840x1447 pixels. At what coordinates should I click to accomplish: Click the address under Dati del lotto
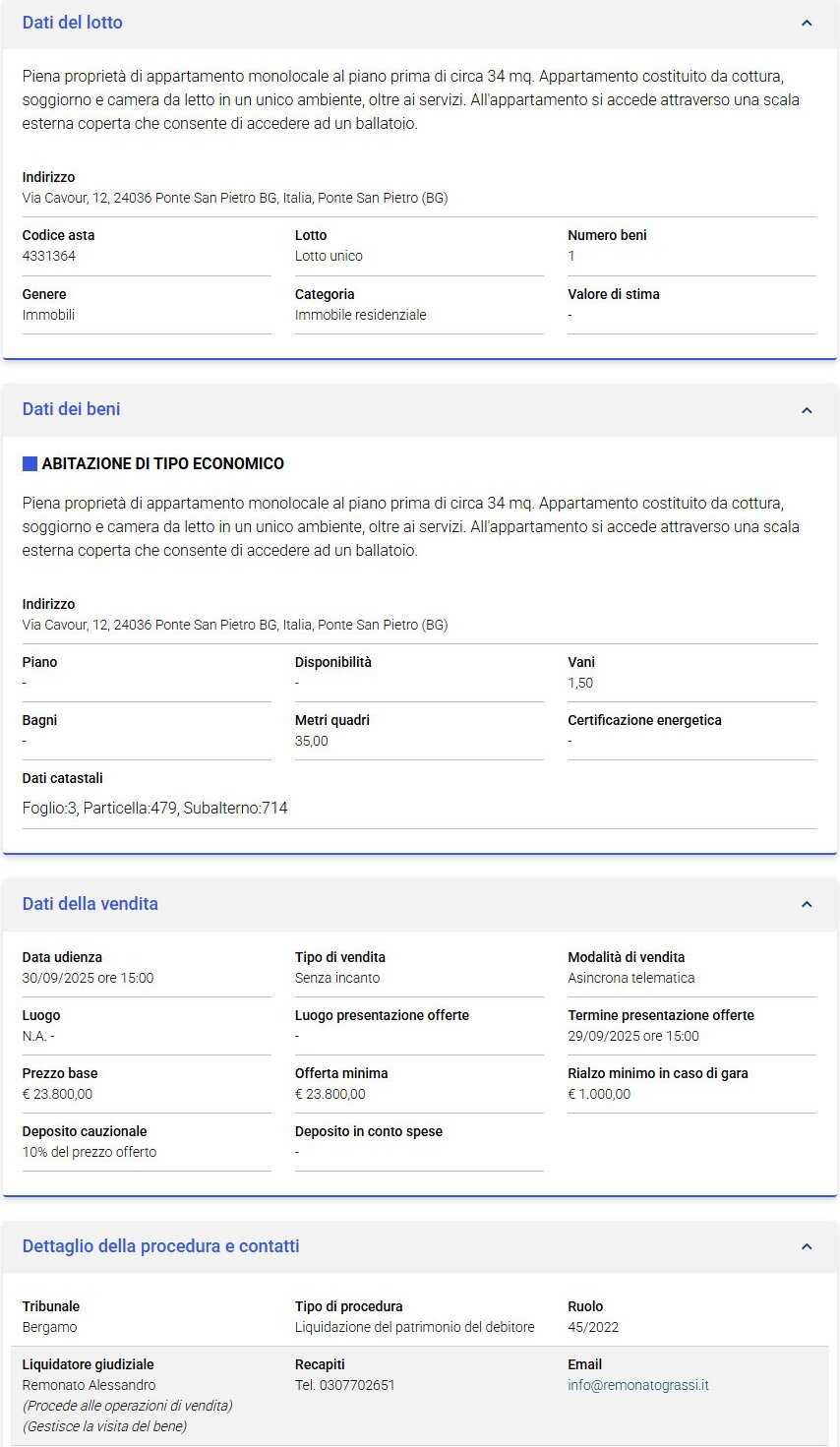[235, 198]
